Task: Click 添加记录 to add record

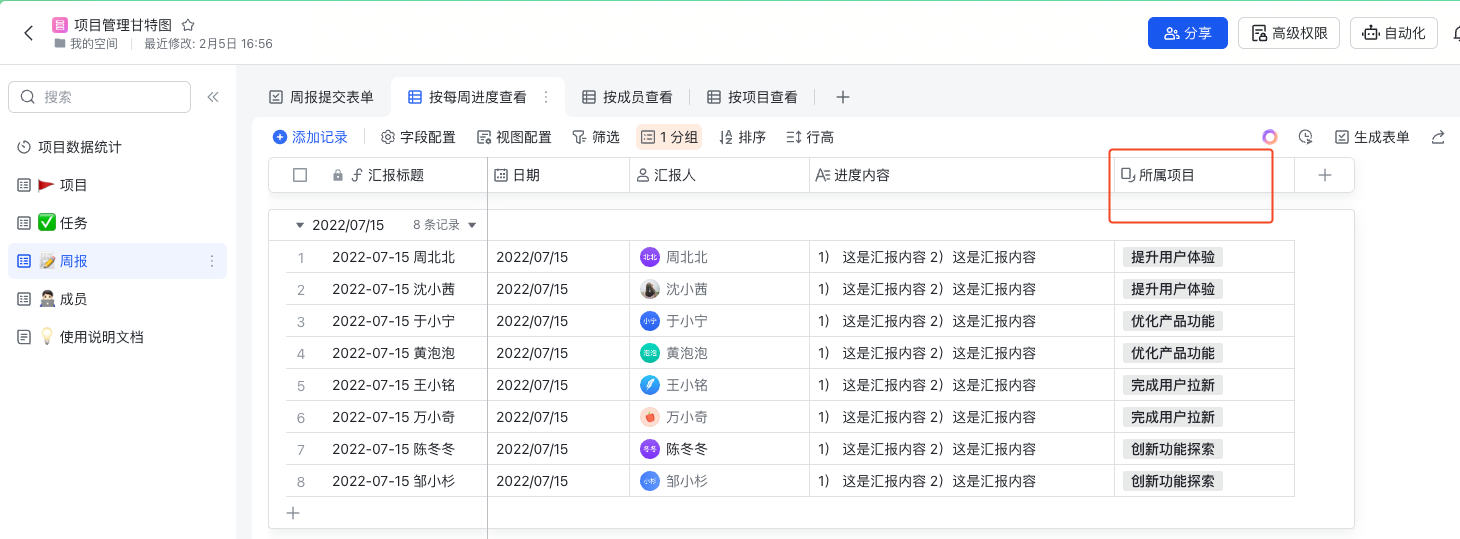Action: [x=310, y=137]
